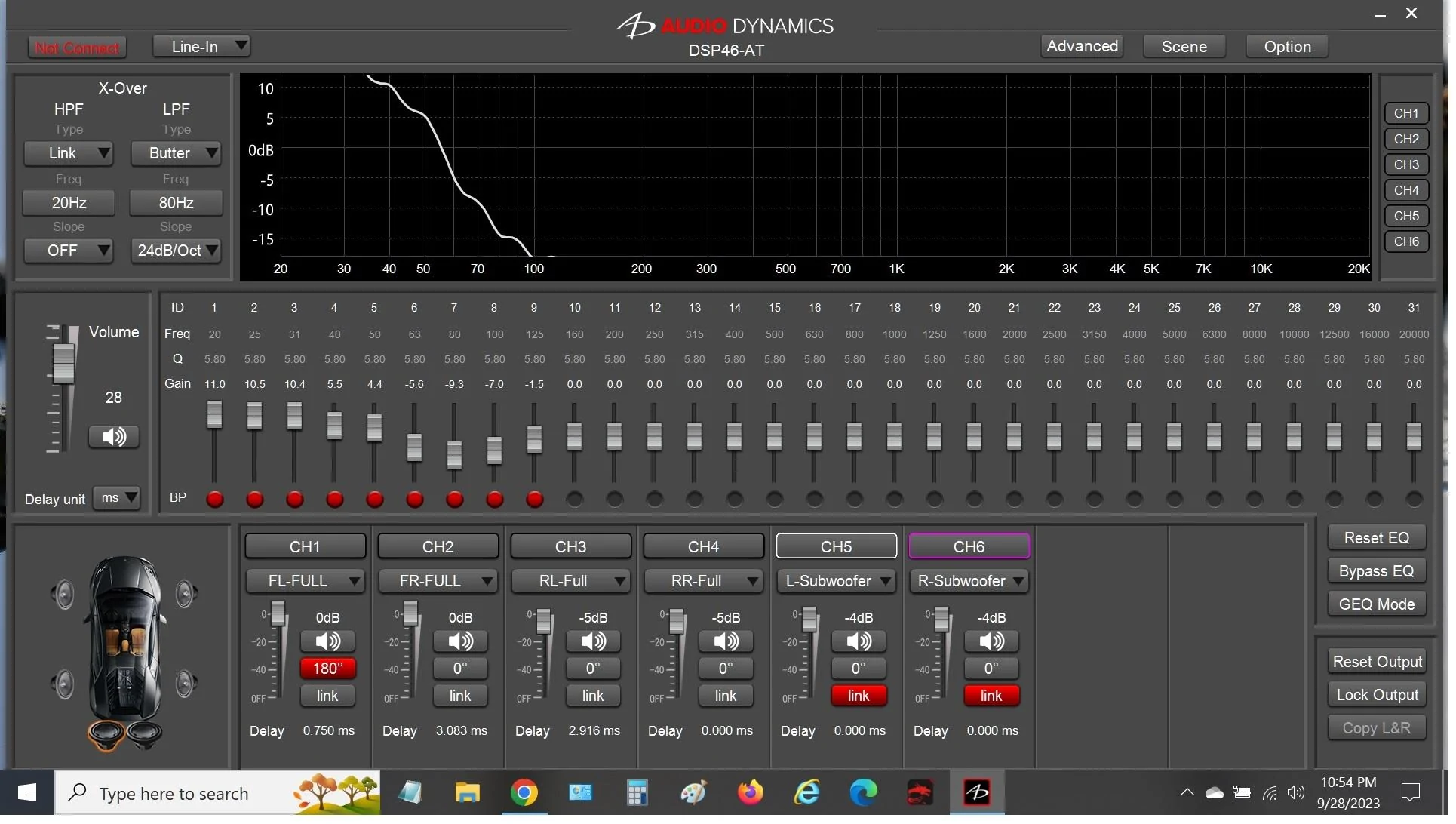Click the LPF Freq 80Hz field

176,203
